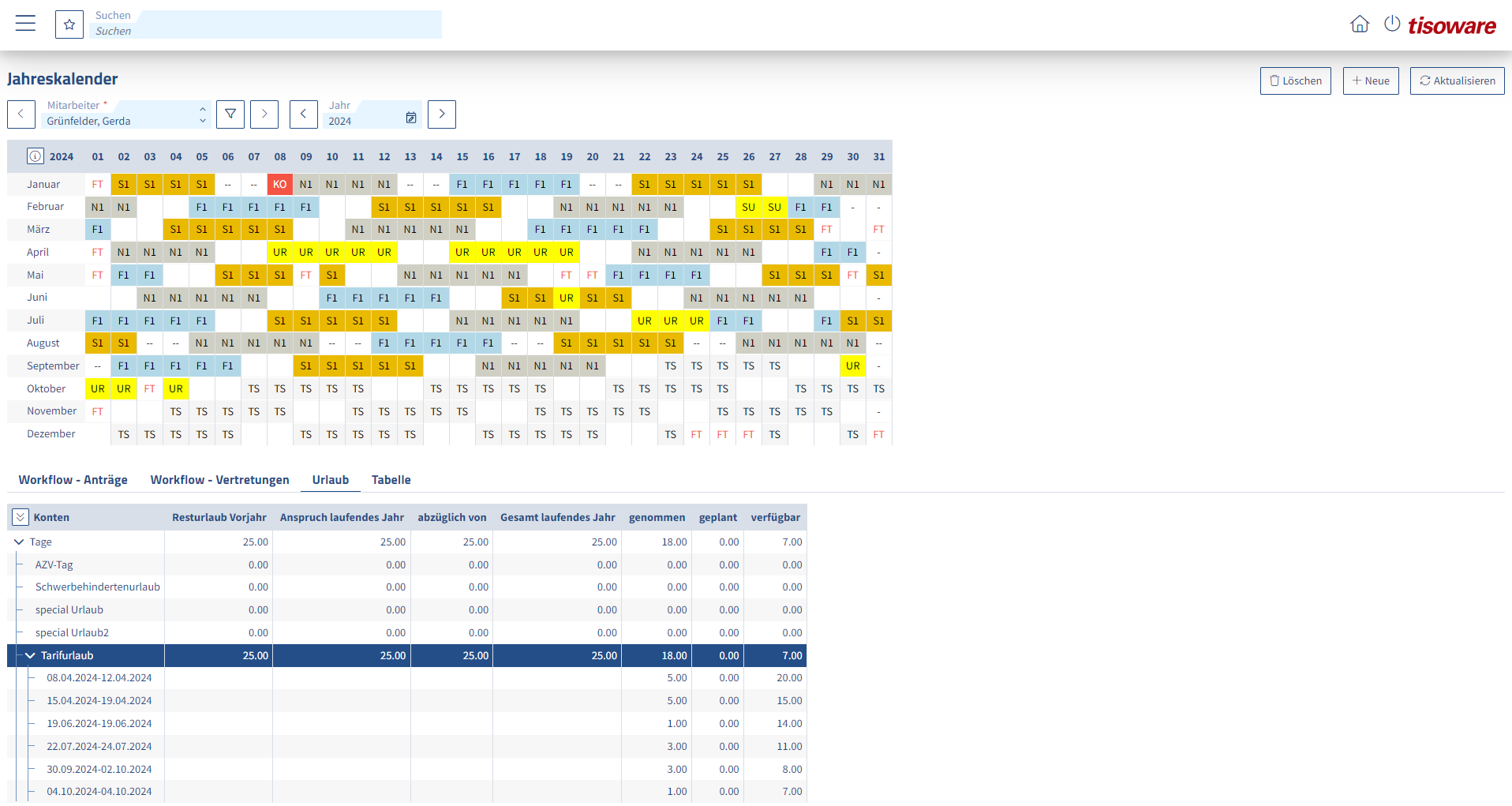Click the power logout icon
Image resolution: width=1512 pixels, height=806 pixels.
tap(1392, 24)
